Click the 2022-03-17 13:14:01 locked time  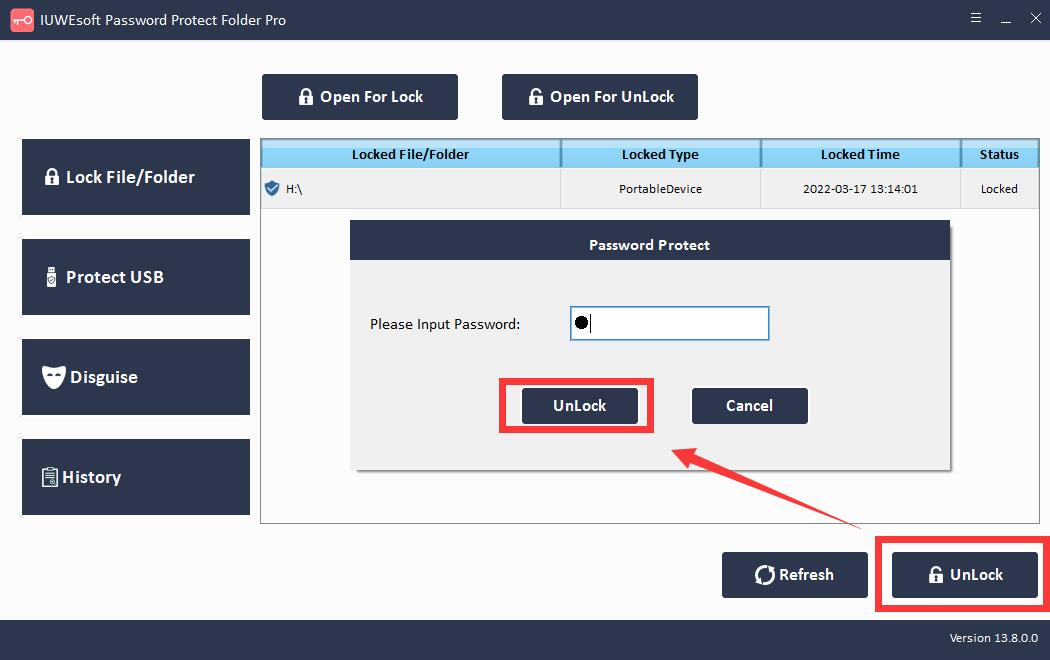(x=860, y=189)
